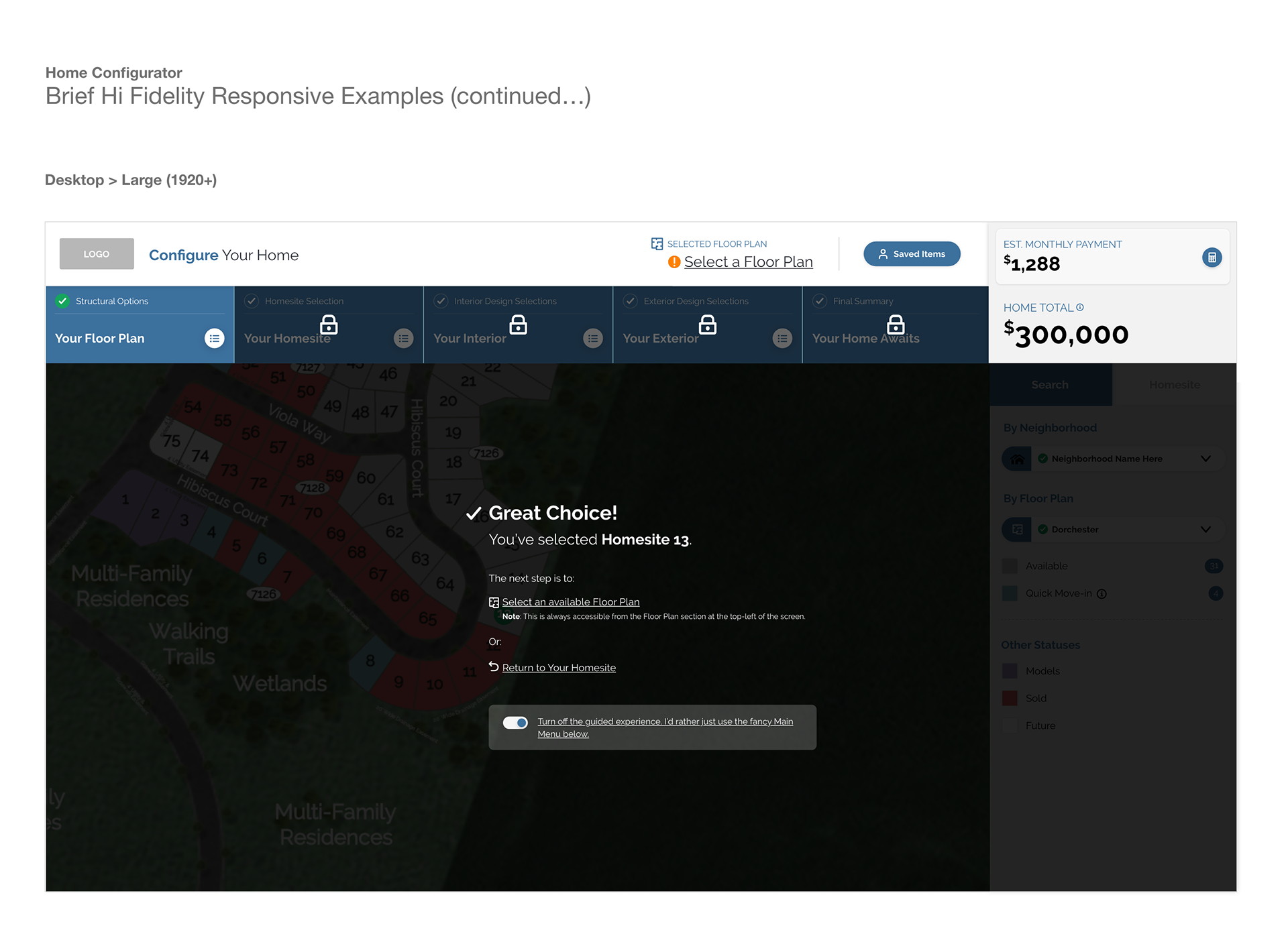Click the Selected Floor Plan icon in header
Viewport: 1288px width, 938px height.
point(657,244)
